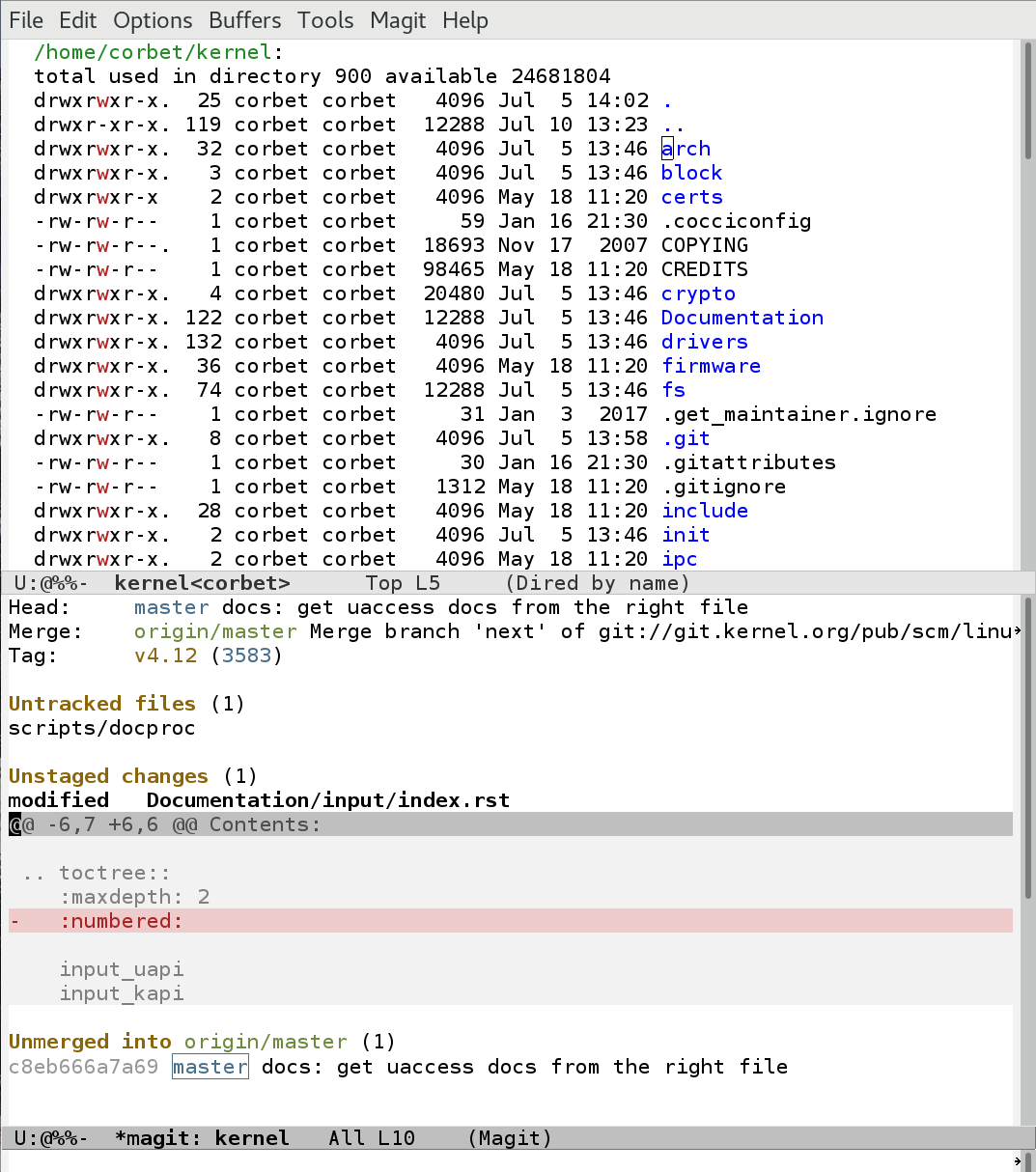
Task: Select the untracked file scripts/docproc
Action: point(101,728)
